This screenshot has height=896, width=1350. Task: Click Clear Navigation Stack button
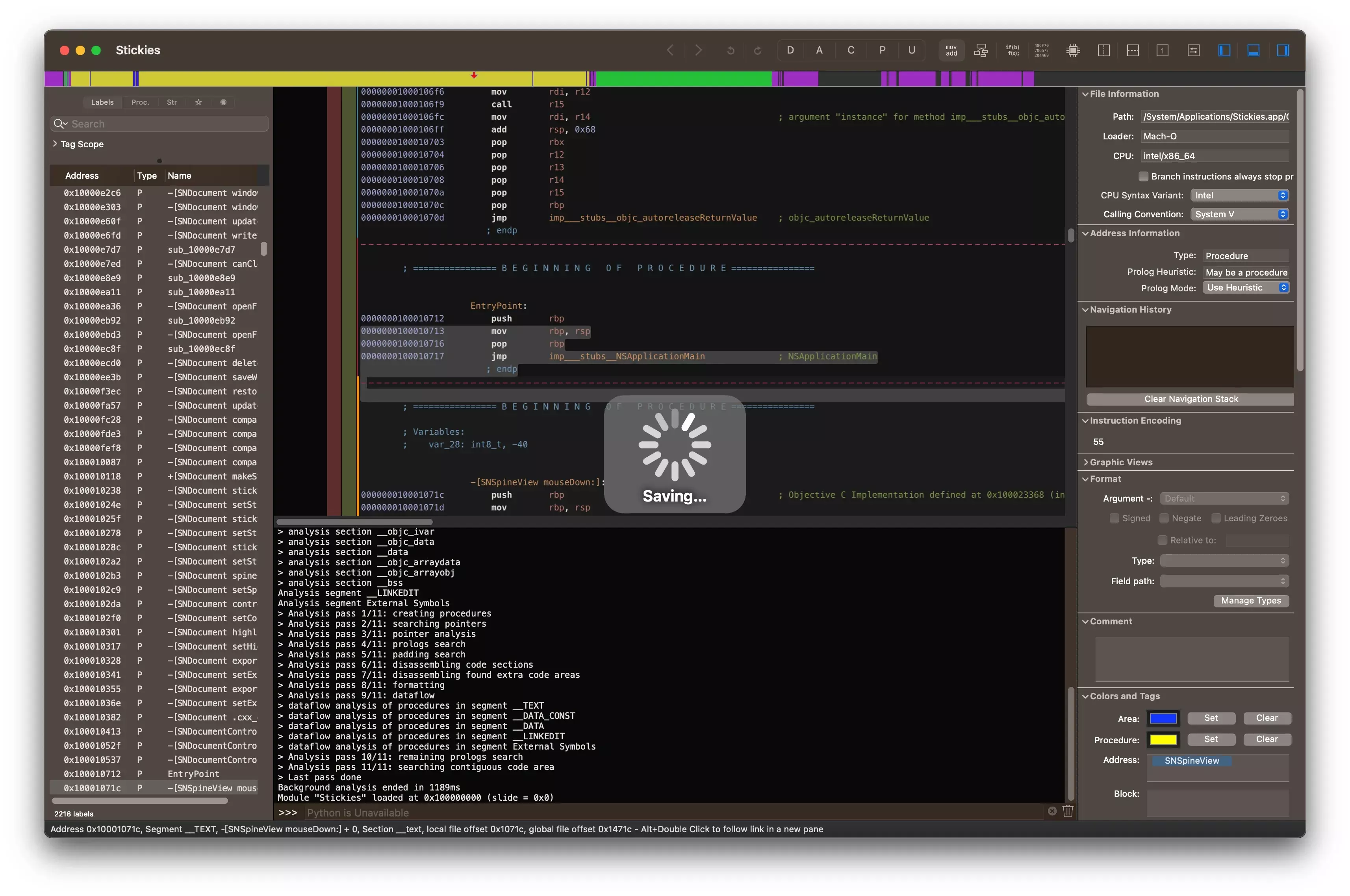click(1191, 399)
